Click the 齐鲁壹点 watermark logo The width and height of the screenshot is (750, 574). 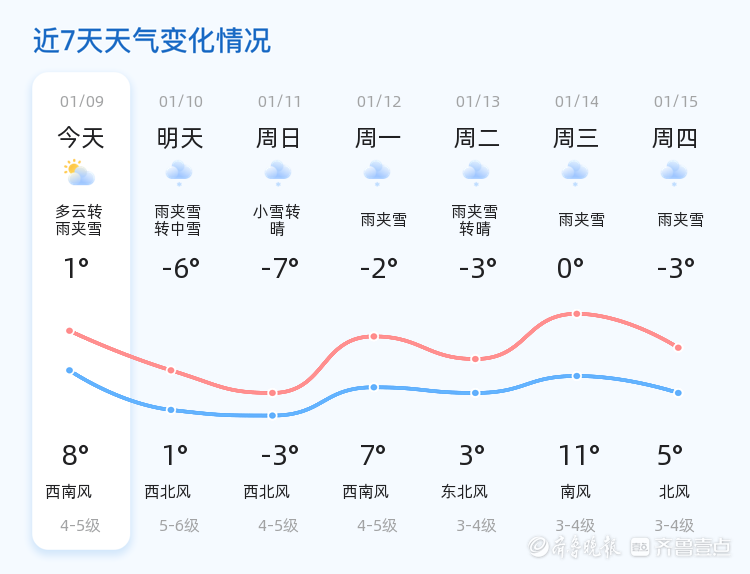[x=694, y=547]
